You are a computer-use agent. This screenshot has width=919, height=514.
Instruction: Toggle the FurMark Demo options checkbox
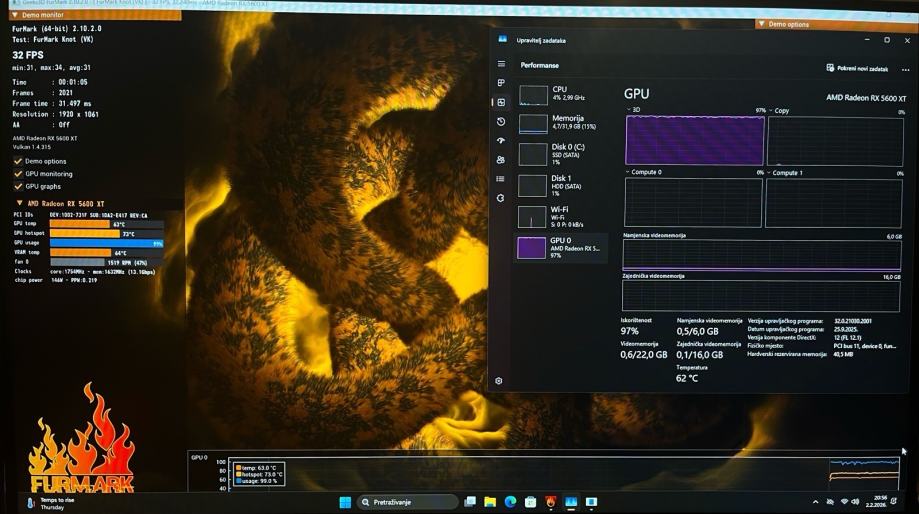point(18,161)
